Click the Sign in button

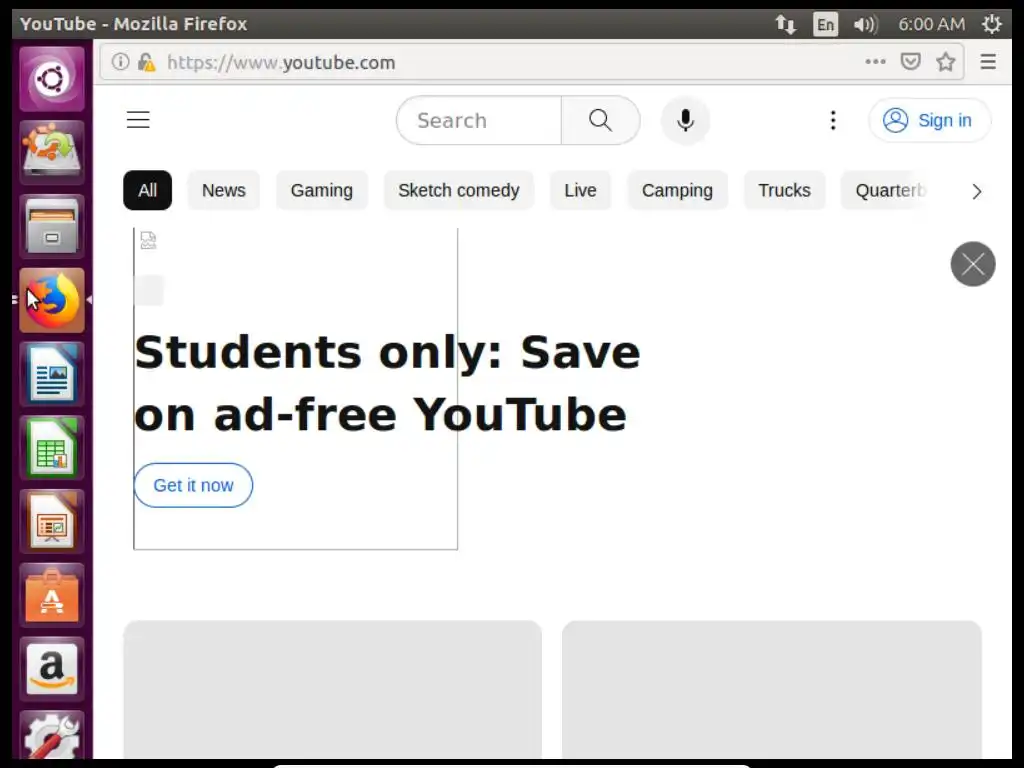coord(929,120)
